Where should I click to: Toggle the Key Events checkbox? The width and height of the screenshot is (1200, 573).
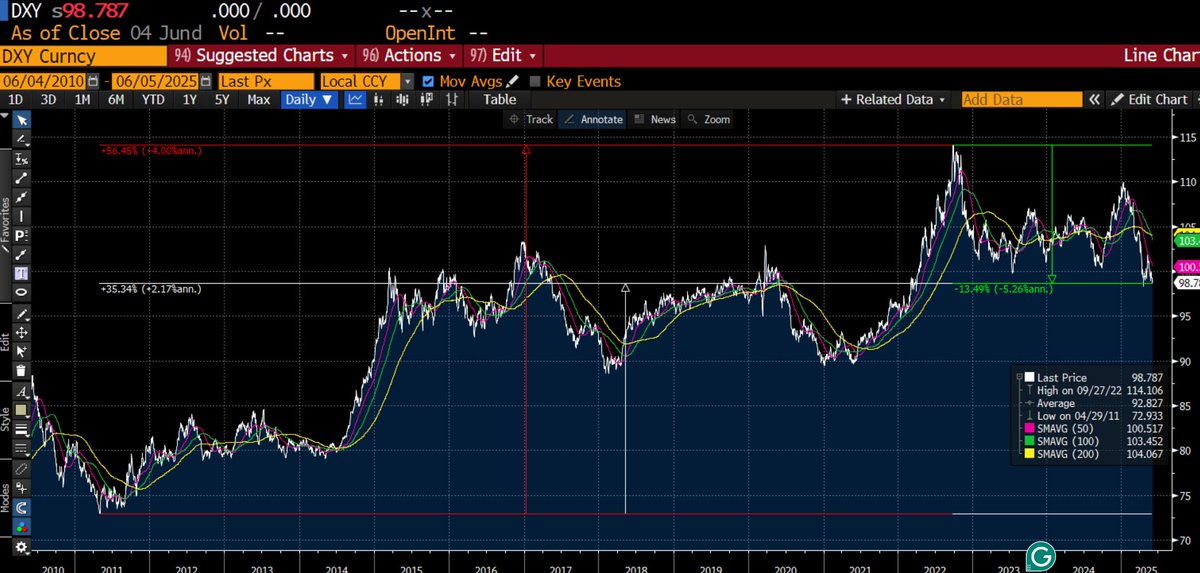tap(535, 81)
